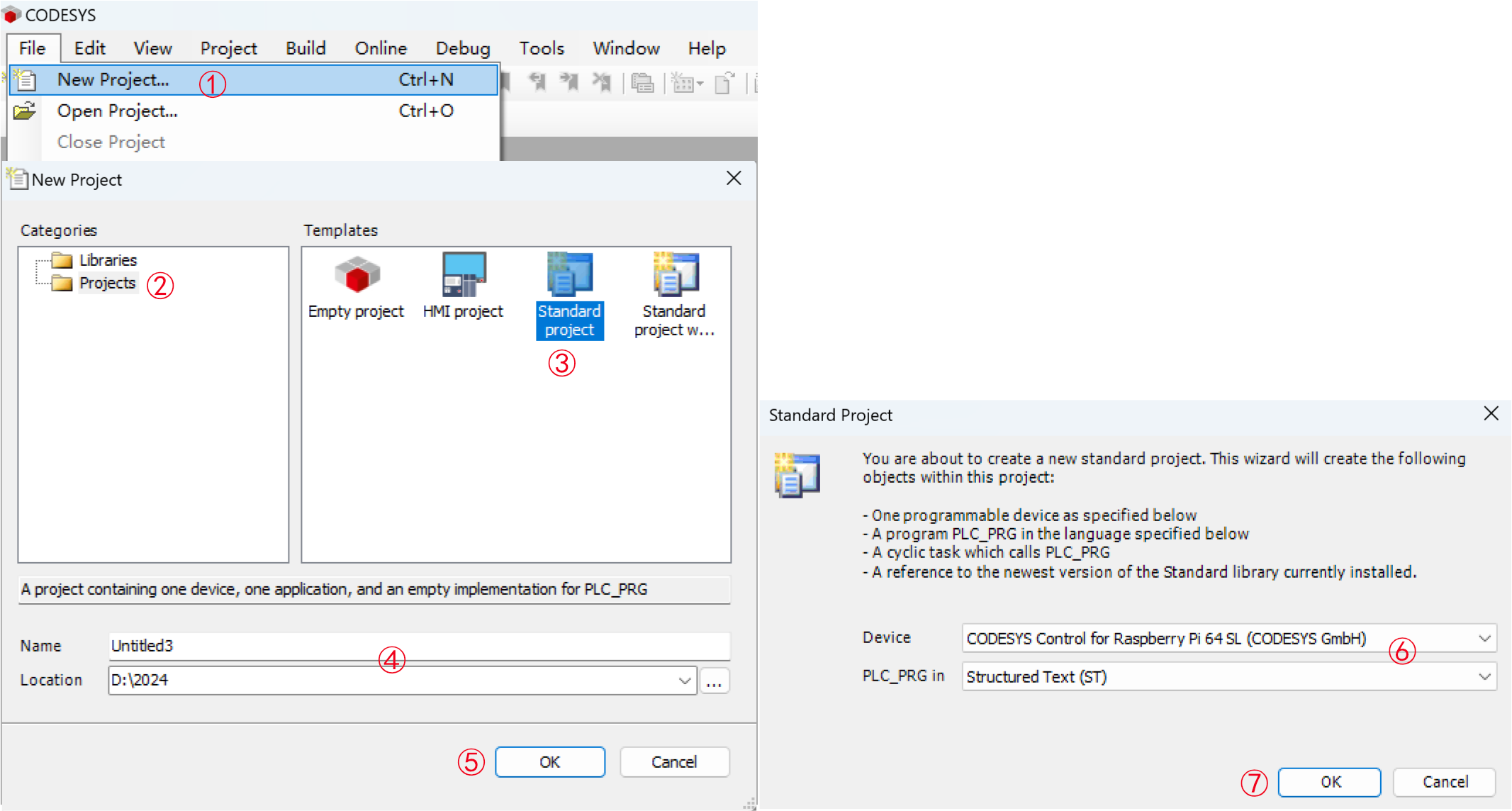The image size is (1512, 811).
Task: Click the 'Categories' label
Action: point(59,230)
